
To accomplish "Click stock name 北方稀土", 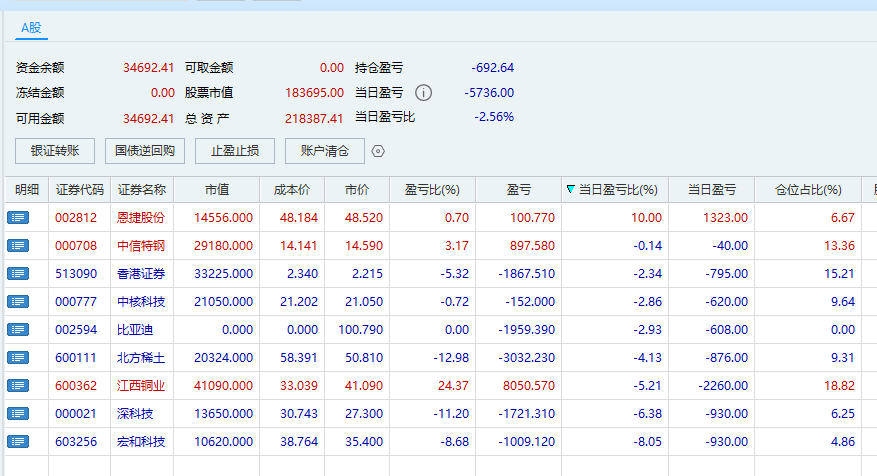I will tap(141, 357).
